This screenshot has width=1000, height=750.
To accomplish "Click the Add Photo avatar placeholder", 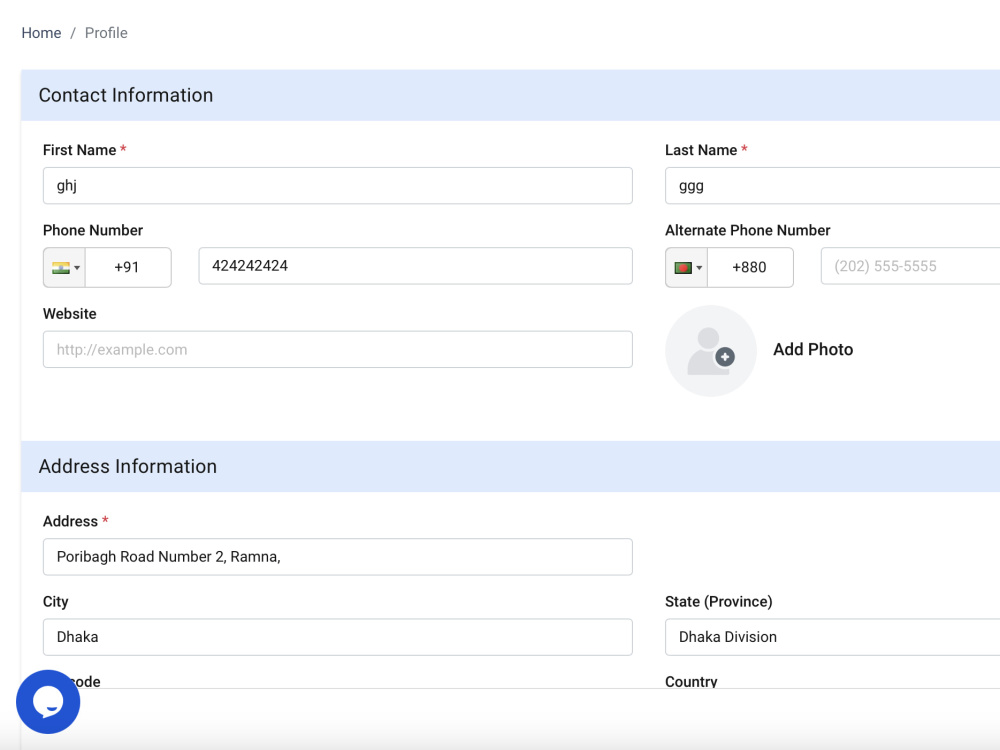I will tap(710, 351).
